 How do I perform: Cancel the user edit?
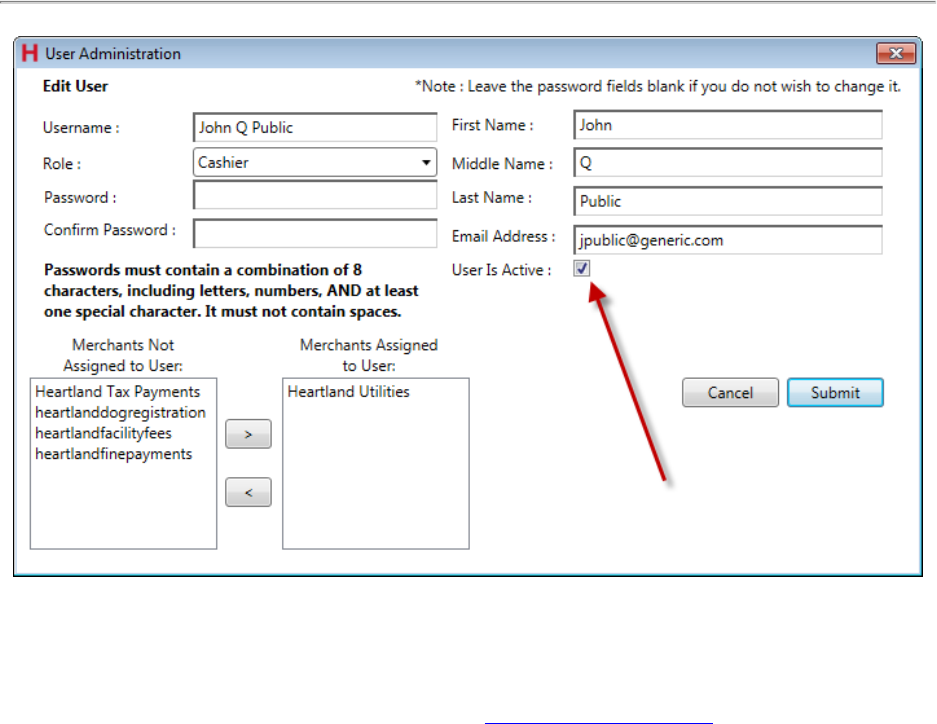coord(730,392)
